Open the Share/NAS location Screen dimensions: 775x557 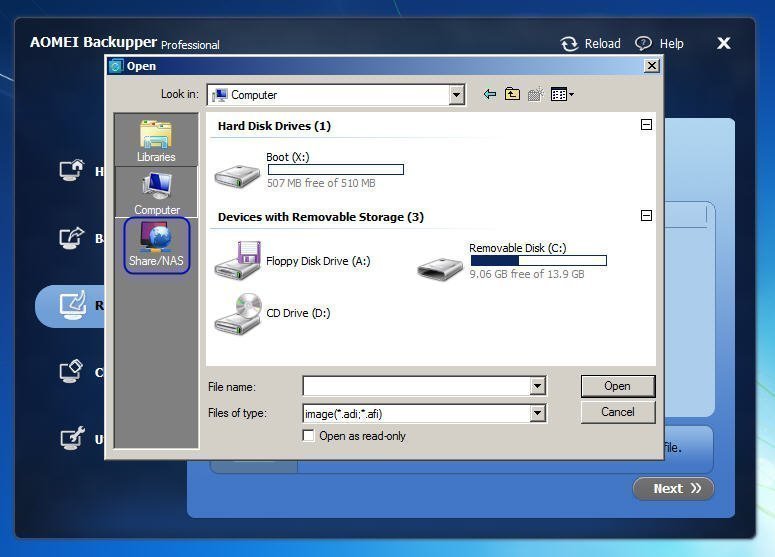(157, 245)
